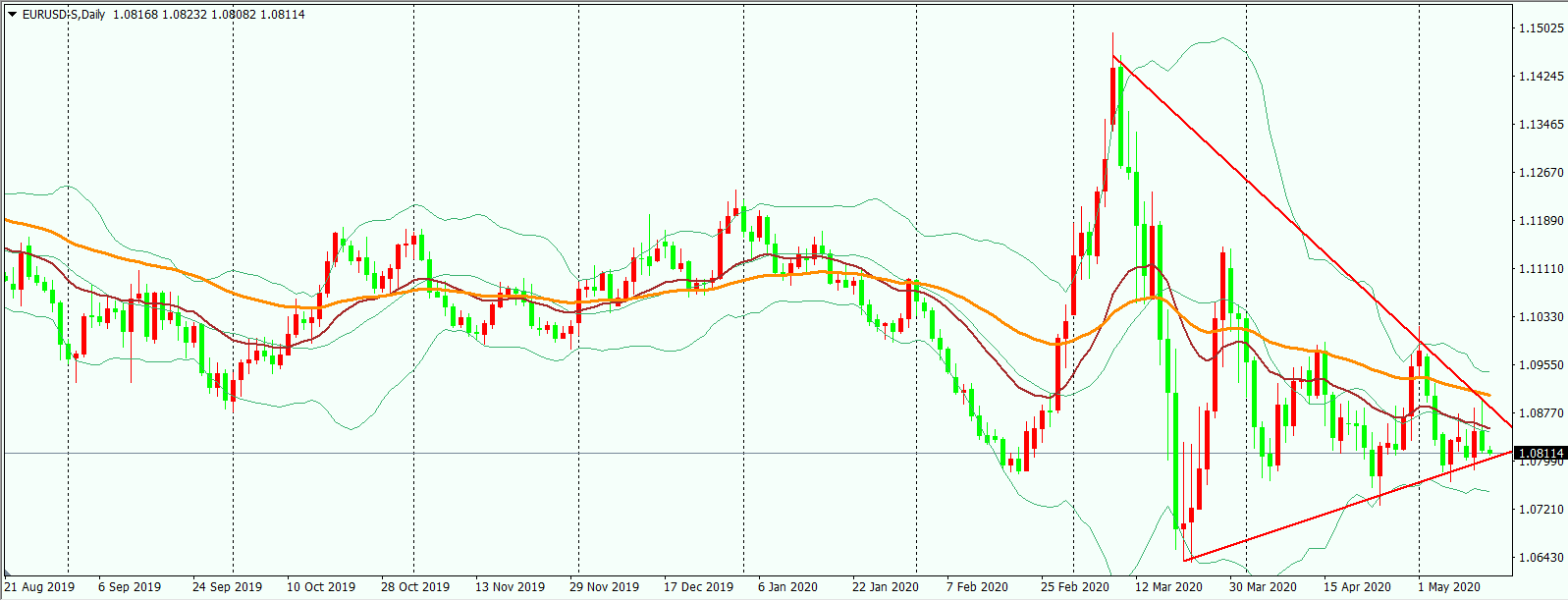Click the 29 Nov 2019 date label

tap(604, 587)
